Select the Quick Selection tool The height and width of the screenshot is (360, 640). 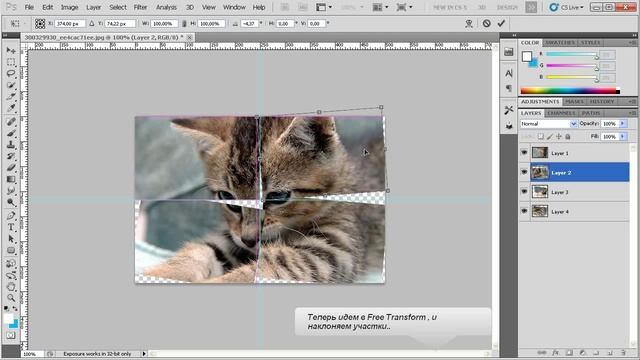pos(11,85)
